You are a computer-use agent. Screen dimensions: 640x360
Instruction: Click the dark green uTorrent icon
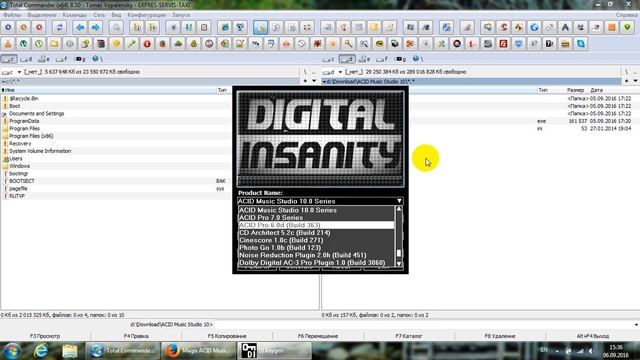coord(24,44)
